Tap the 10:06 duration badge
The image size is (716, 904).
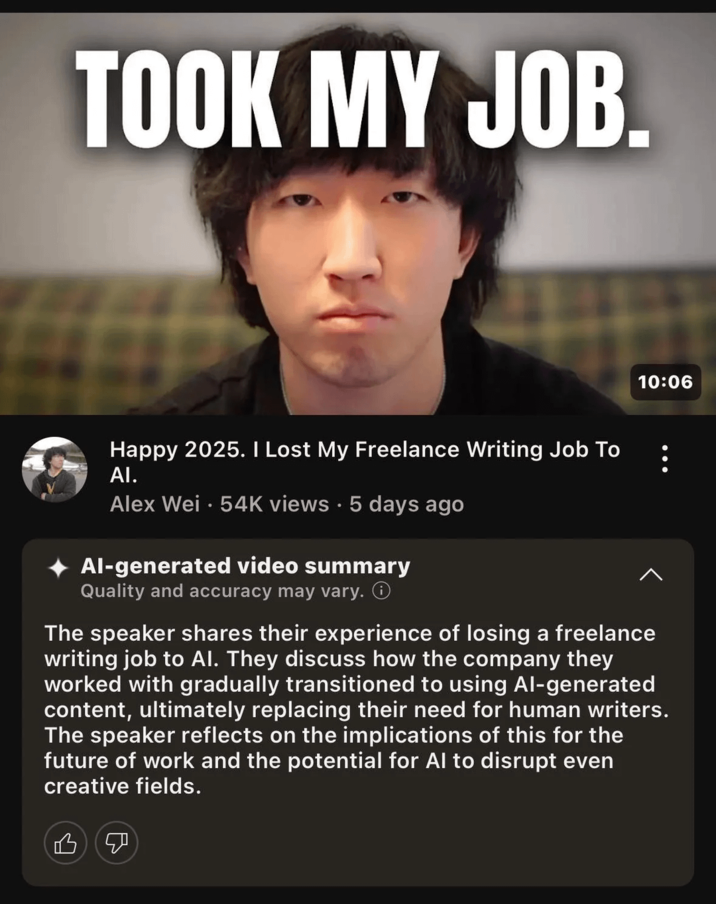[665, 382]
